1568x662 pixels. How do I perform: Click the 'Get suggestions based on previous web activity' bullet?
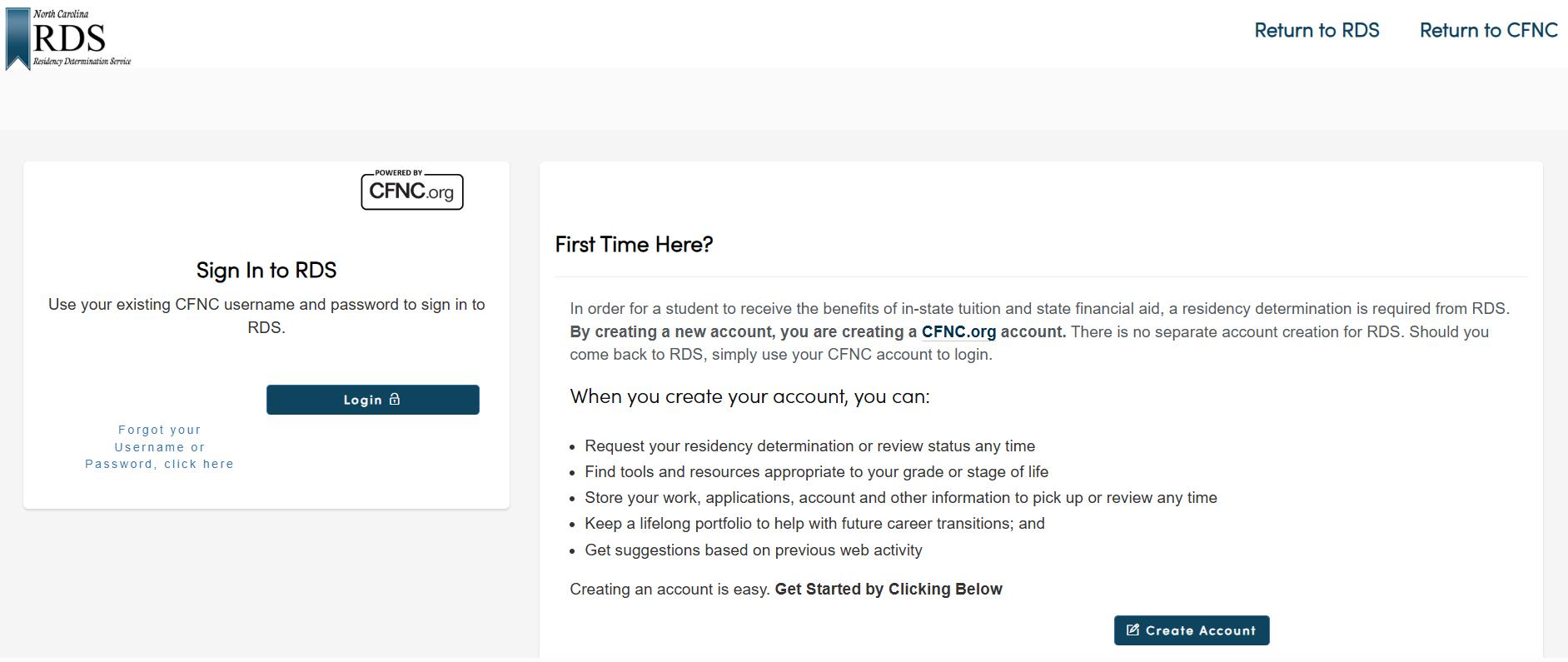[753, 550]
